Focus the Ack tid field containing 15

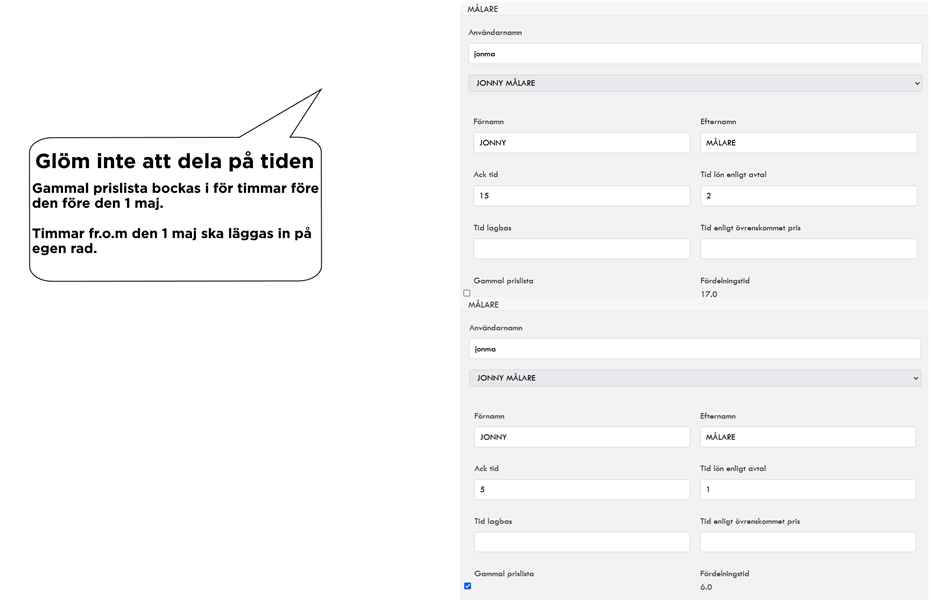pyautogui.click(x=582, y=196)
